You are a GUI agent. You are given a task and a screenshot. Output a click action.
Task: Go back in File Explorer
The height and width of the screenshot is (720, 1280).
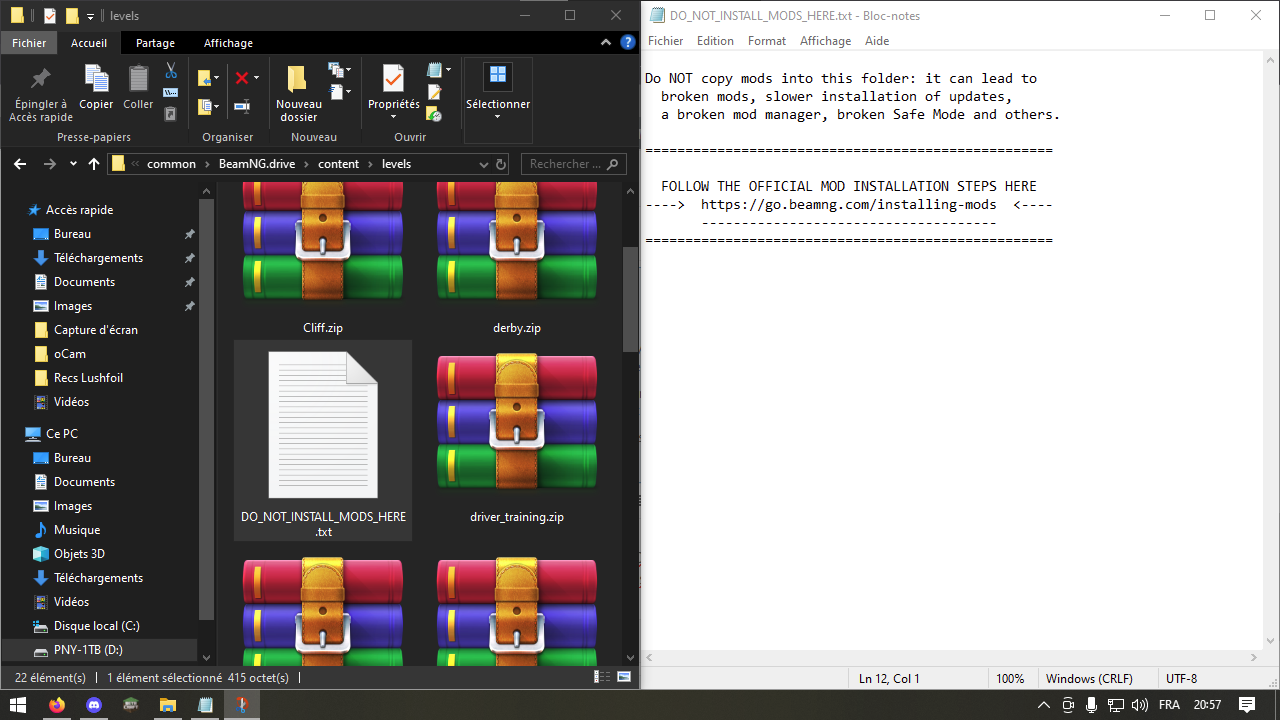(20, 164)
